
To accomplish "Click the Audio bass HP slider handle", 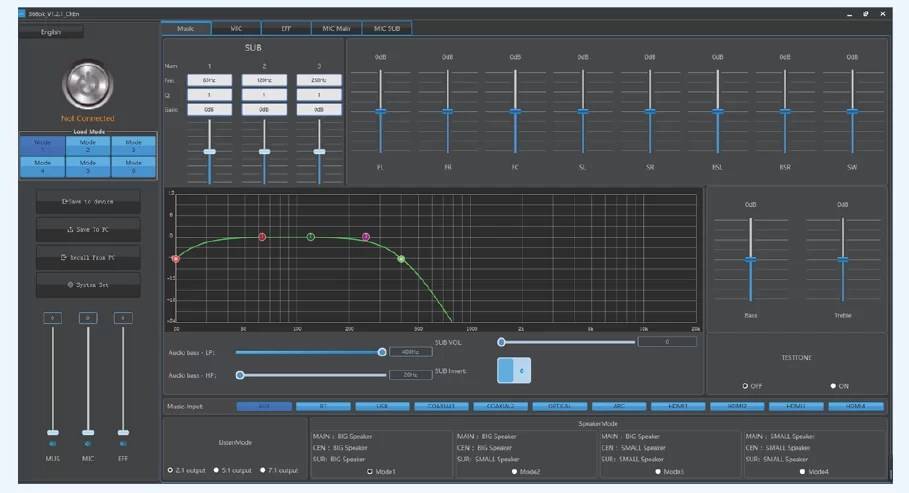I will [x=239, y=375].
